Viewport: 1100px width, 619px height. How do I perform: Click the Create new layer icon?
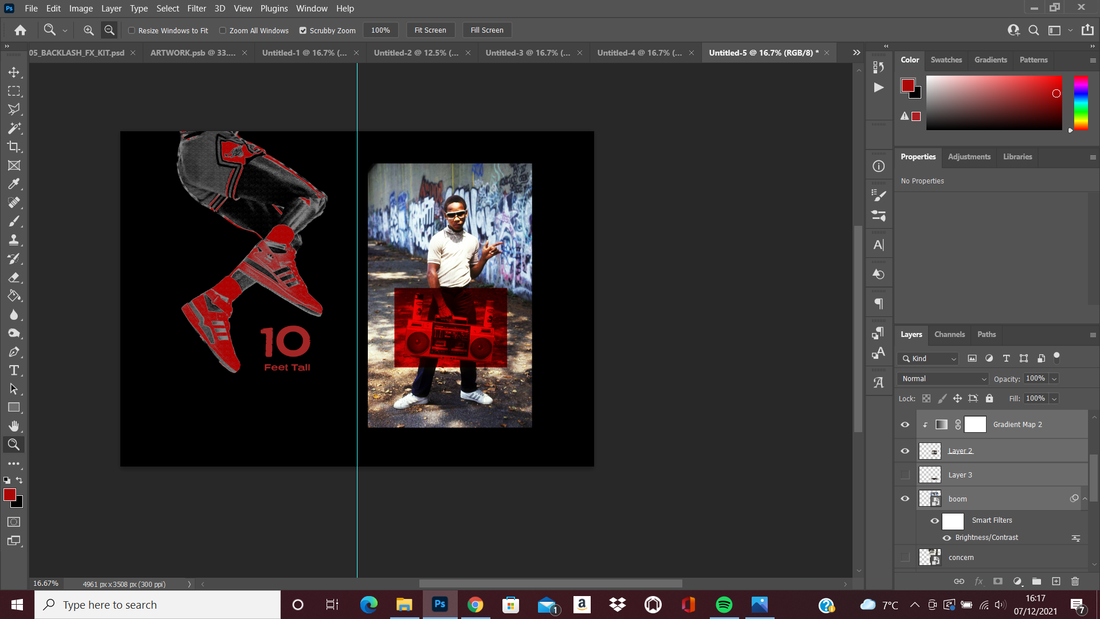[1056, 581]
